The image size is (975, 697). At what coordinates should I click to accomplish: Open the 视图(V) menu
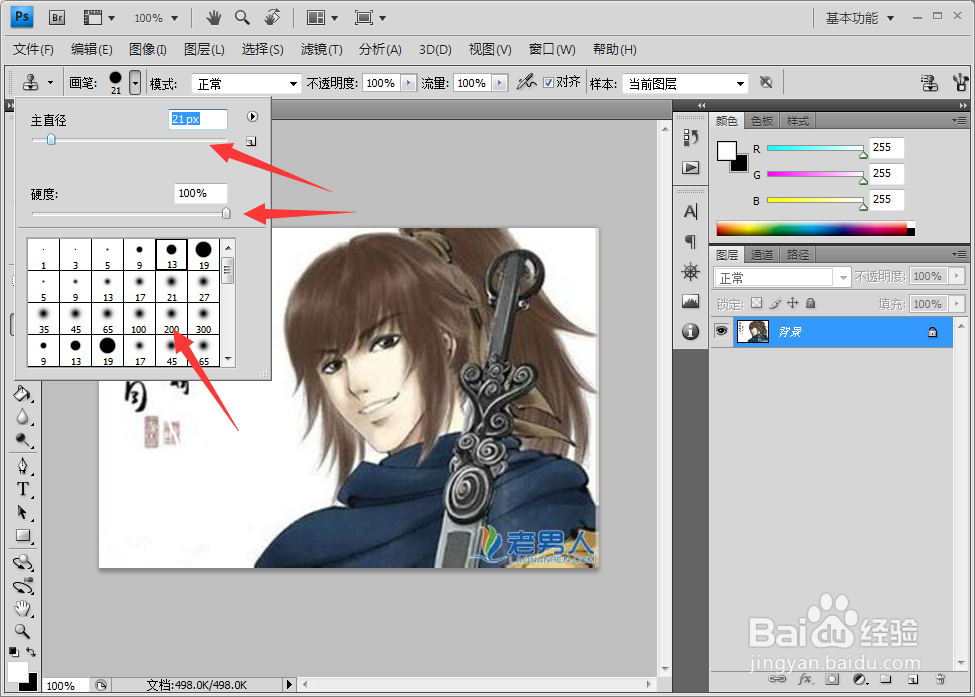(x=490, y=49)
